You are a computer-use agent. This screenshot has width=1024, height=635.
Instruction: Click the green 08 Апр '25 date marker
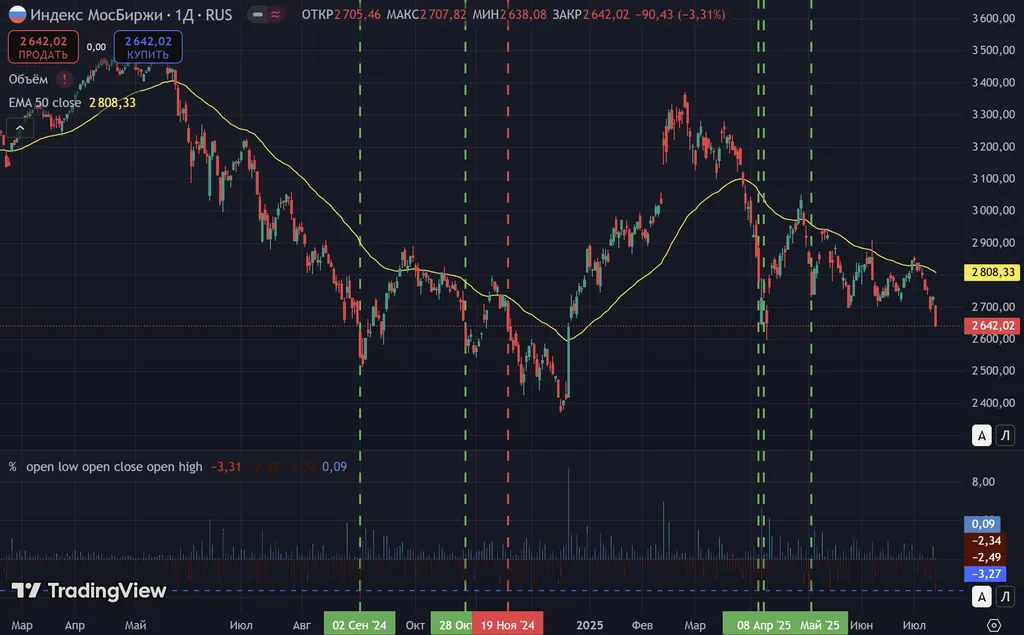[x=763, y=625]
